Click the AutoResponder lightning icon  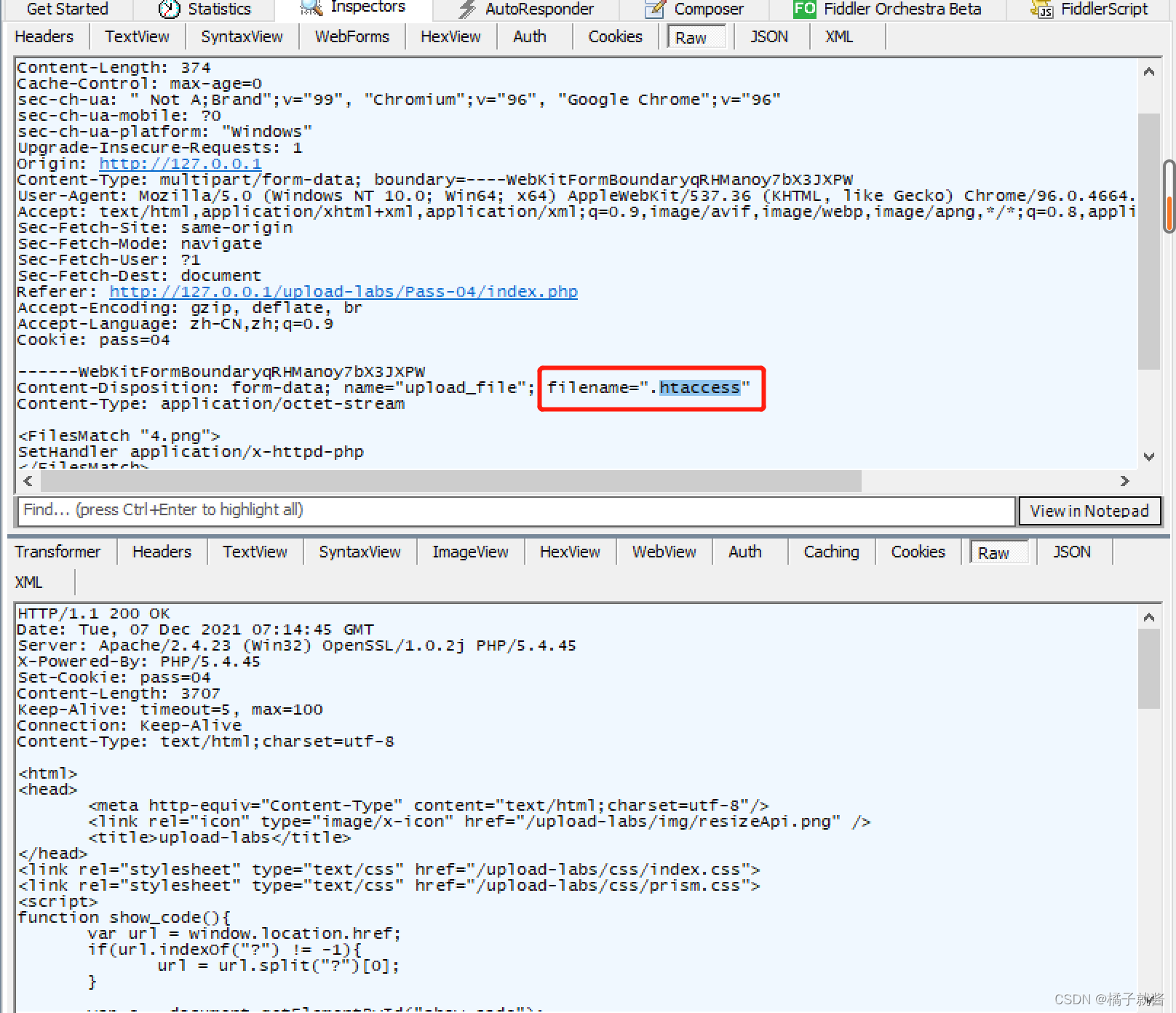point(467,9)
